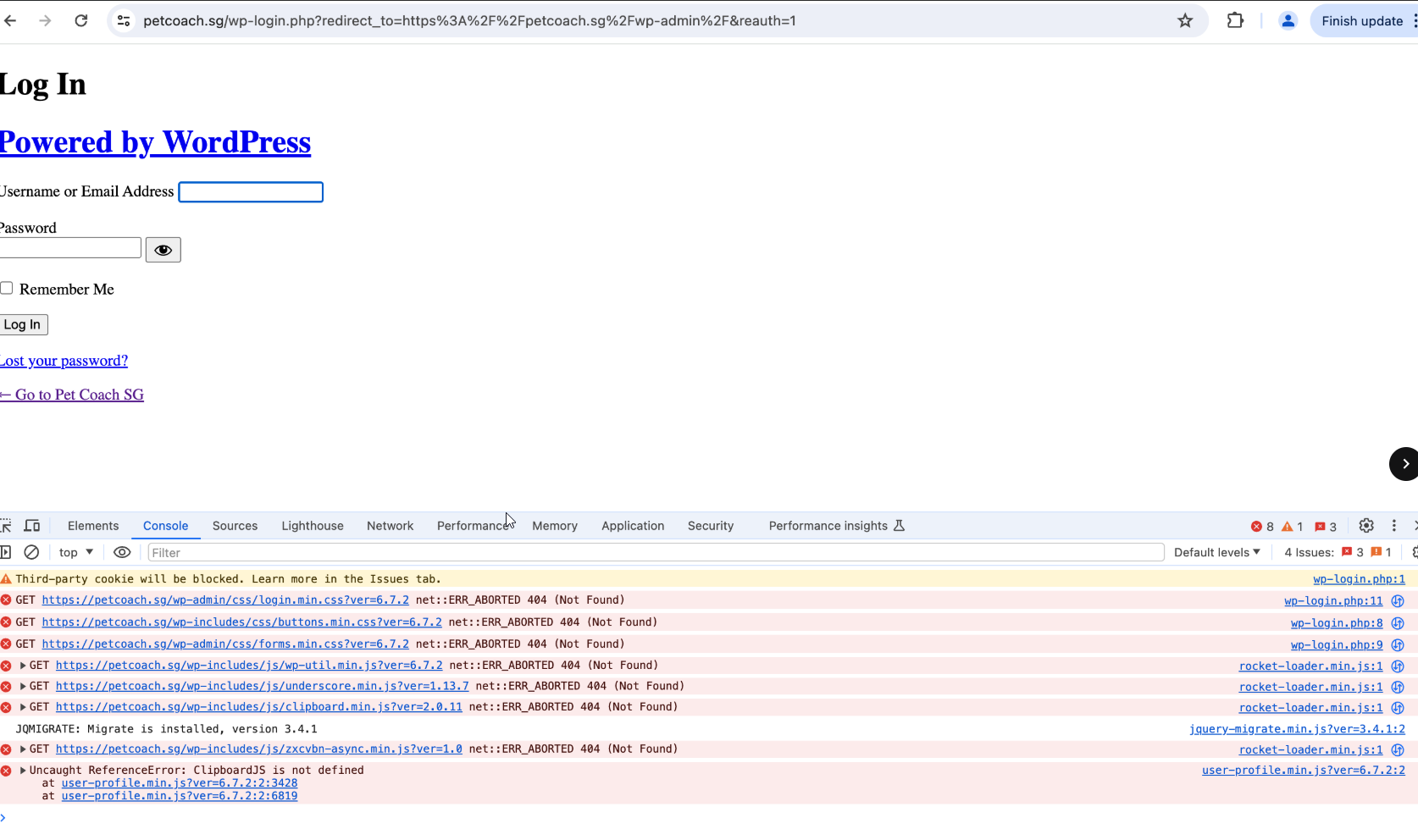Check the Remember Me checkbox
Screen dimensions: 1418x840
tap(7, 288)
